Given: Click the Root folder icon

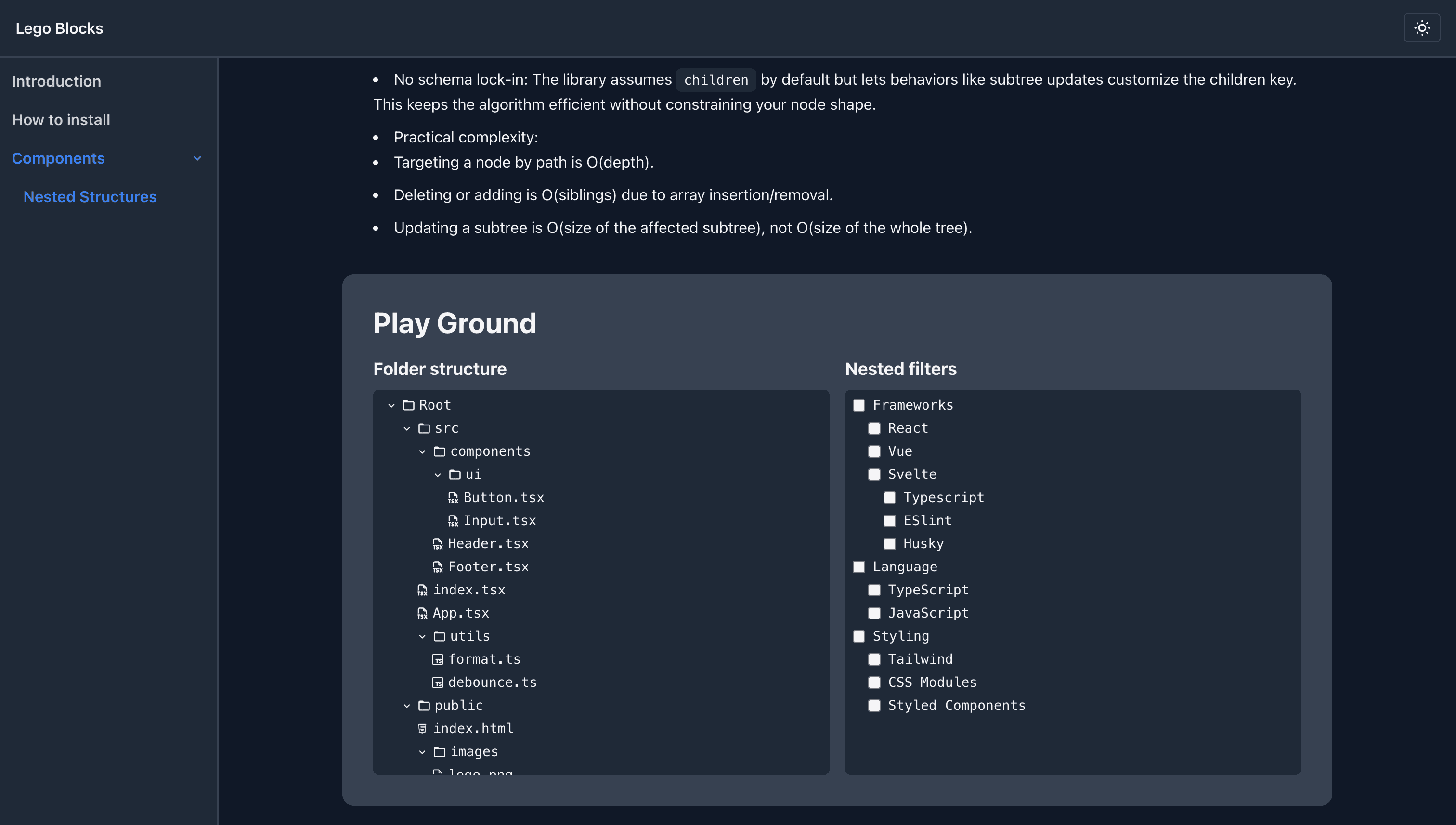Looking at the screenshot, I should [409, 405].
